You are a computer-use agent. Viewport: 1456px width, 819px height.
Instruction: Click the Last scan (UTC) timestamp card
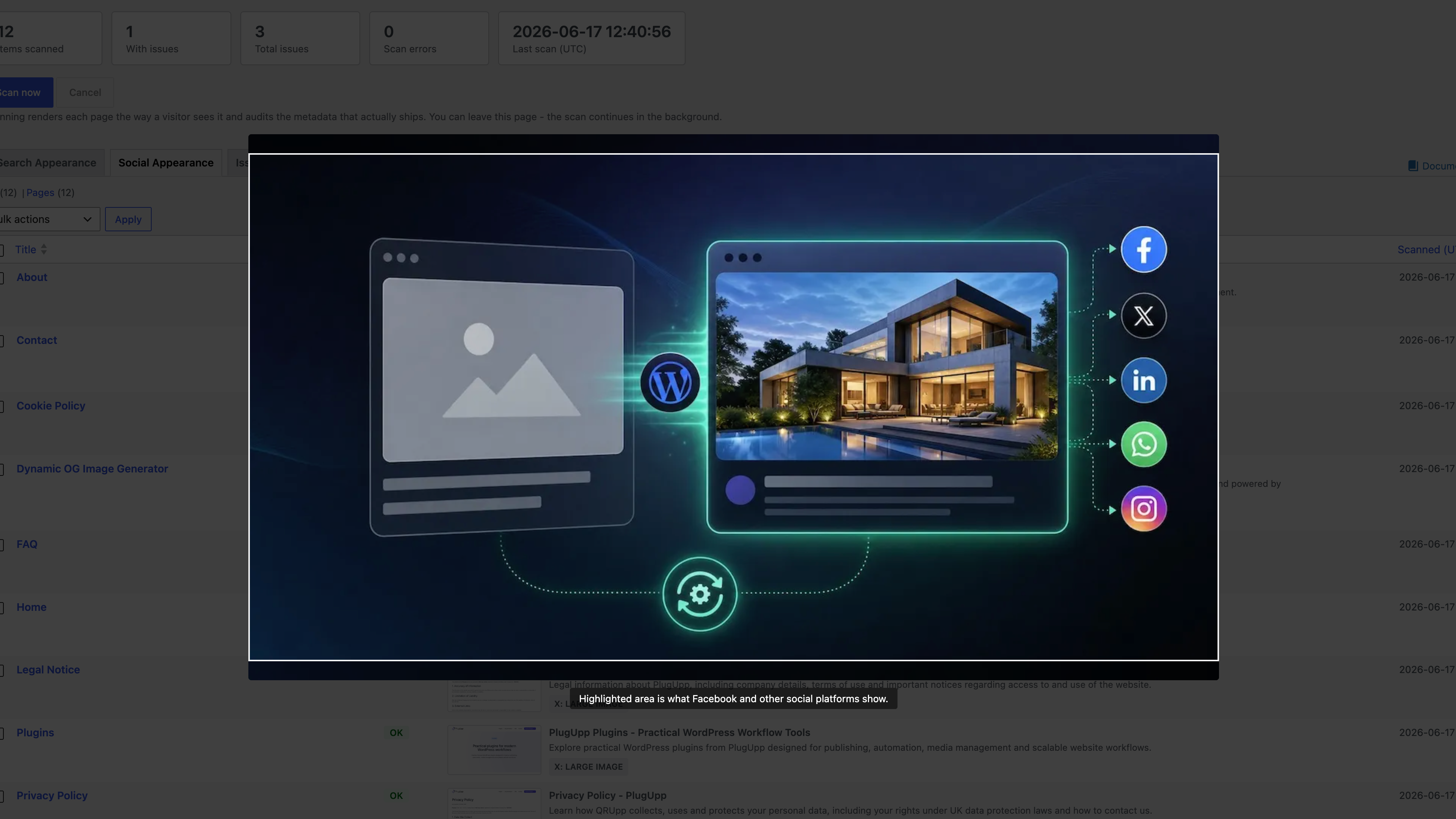point(592,38)
